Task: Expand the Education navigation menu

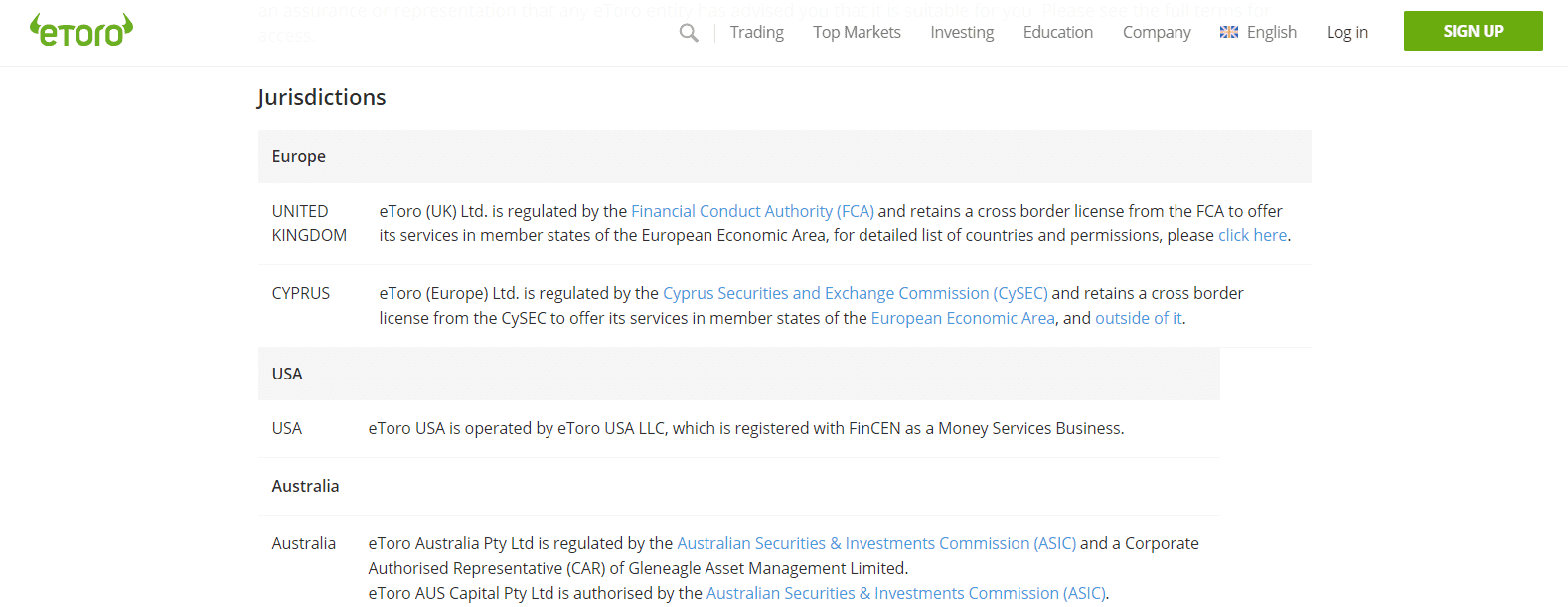Action: click(x=1057, y=32)
